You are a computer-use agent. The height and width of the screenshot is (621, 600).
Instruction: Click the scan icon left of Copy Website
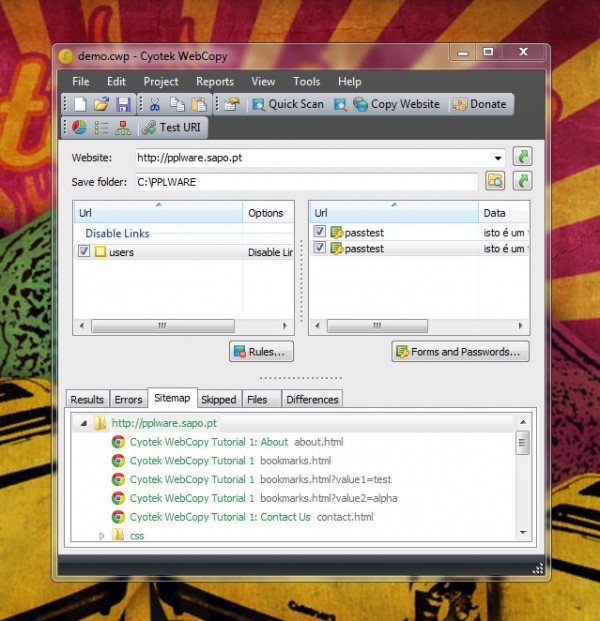click(340, 105)
